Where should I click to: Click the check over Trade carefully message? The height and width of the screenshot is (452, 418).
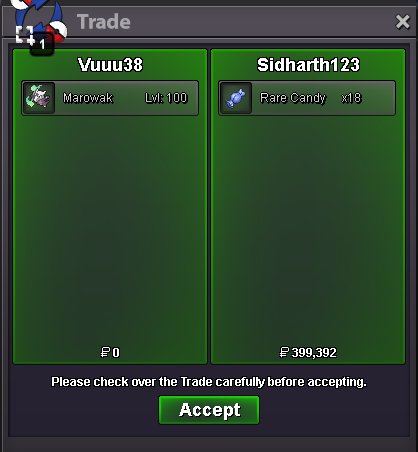click(209, 382)
